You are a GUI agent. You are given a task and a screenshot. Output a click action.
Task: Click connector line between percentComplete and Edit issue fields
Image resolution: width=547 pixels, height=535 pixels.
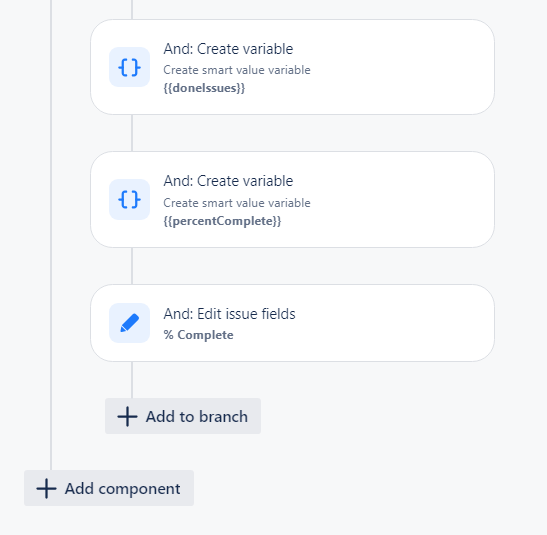click(x=132, y=266)
